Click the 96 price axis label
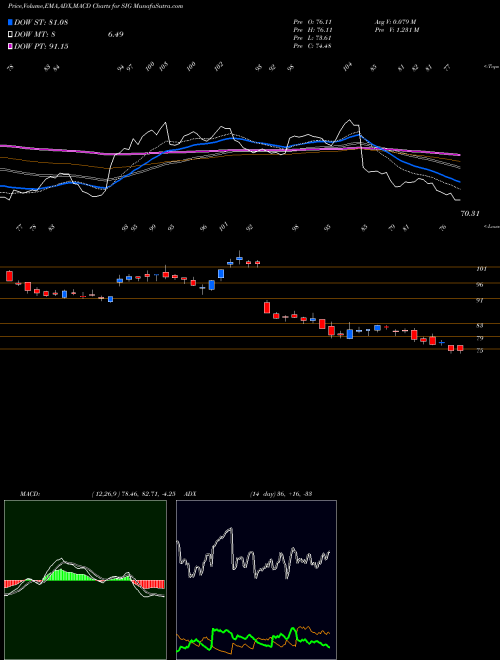This screenshot has height=660, width=500. [x=480, y=285]
